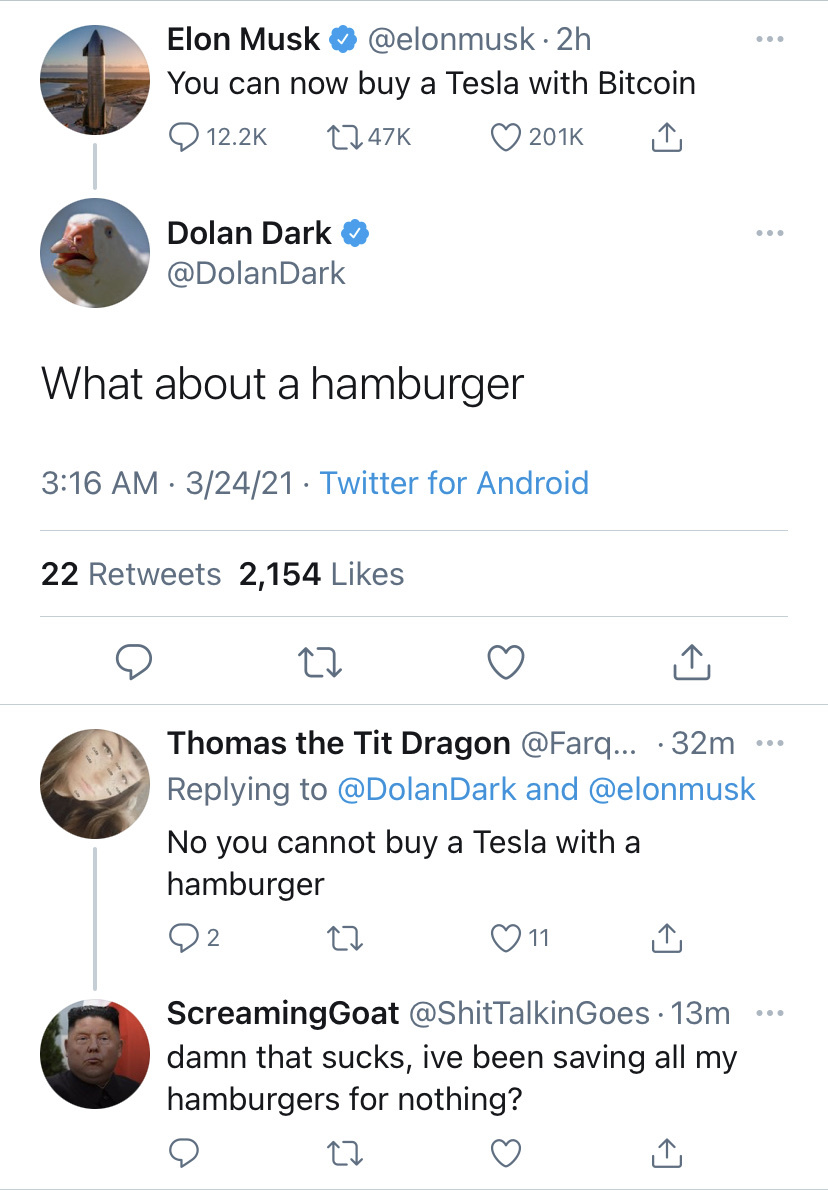
Task: Open the @DolanDark mention in the reply
Action: pyautogui.click(x=428, y=789)
